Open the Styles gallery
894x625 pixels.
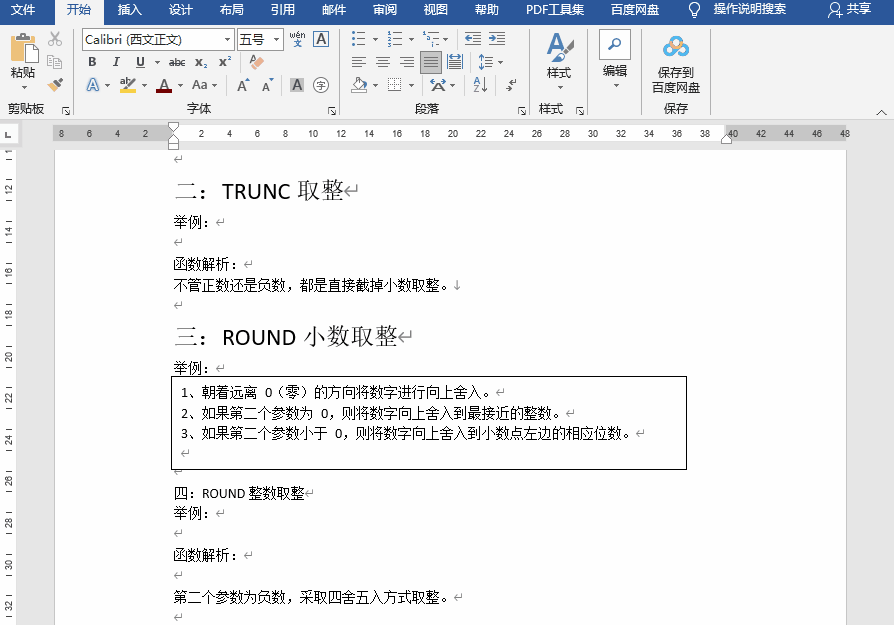(x=559, y=62)
